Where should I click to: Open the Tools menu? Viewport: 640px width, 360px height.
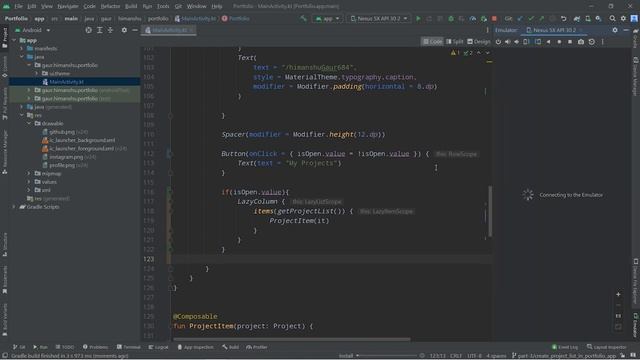(163, 6)
